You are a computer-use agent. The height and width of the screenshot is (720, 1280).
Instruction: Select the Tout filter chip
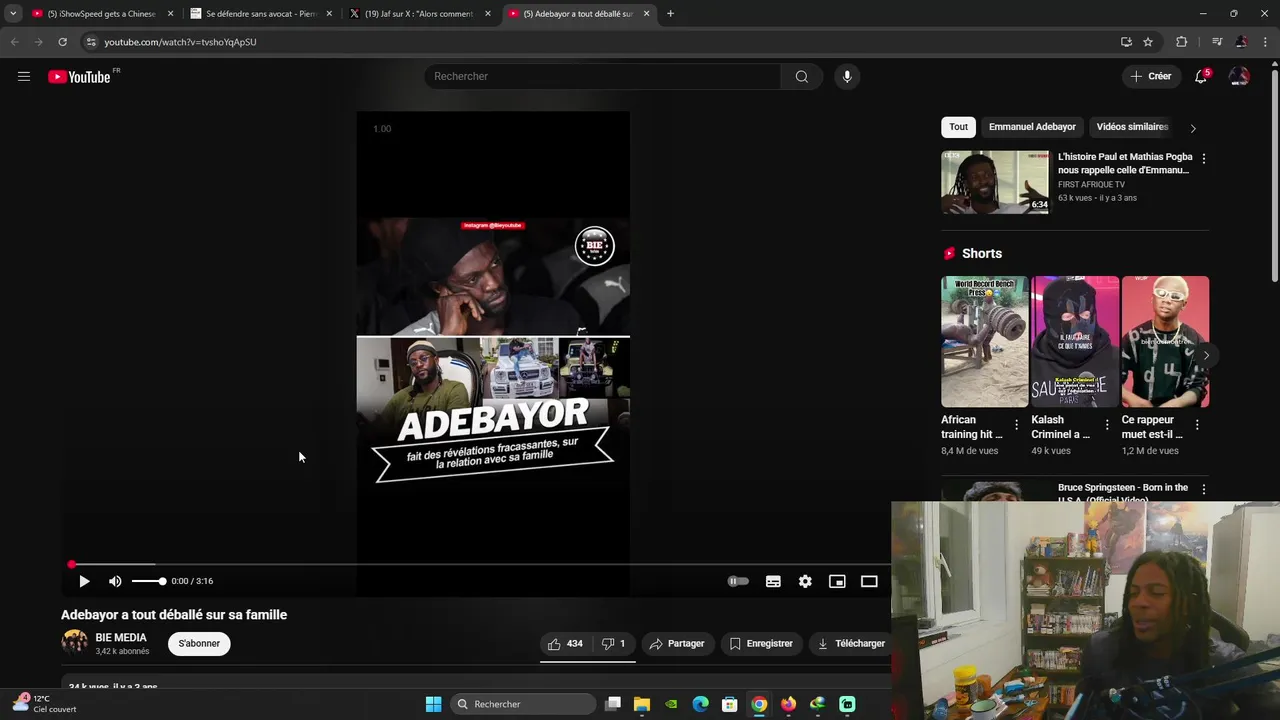(x=958, y=127)
